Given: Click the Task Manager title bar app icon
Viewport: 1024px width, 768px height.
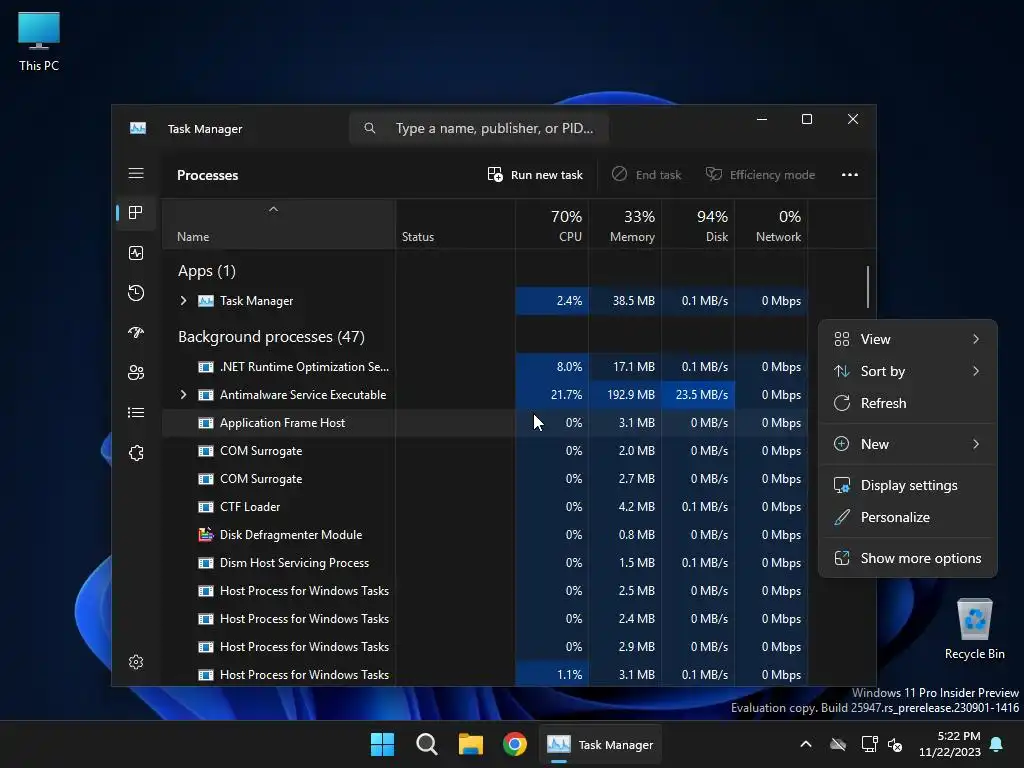Looking at the screenshot, I should pyautogui.click(x=138, y=129).
